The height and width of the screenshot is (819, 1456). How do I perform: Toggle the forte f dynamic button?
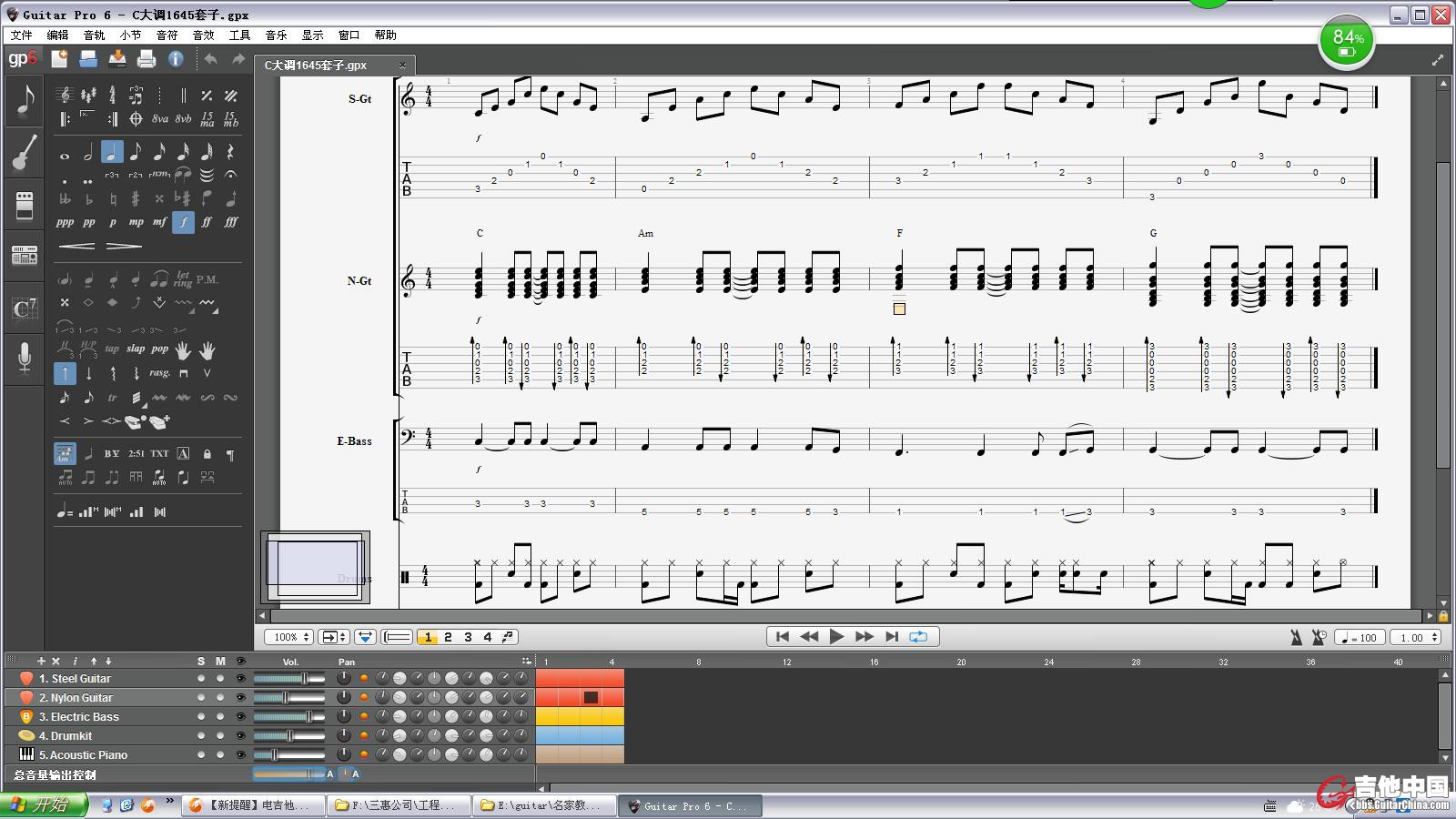(183, 222)
